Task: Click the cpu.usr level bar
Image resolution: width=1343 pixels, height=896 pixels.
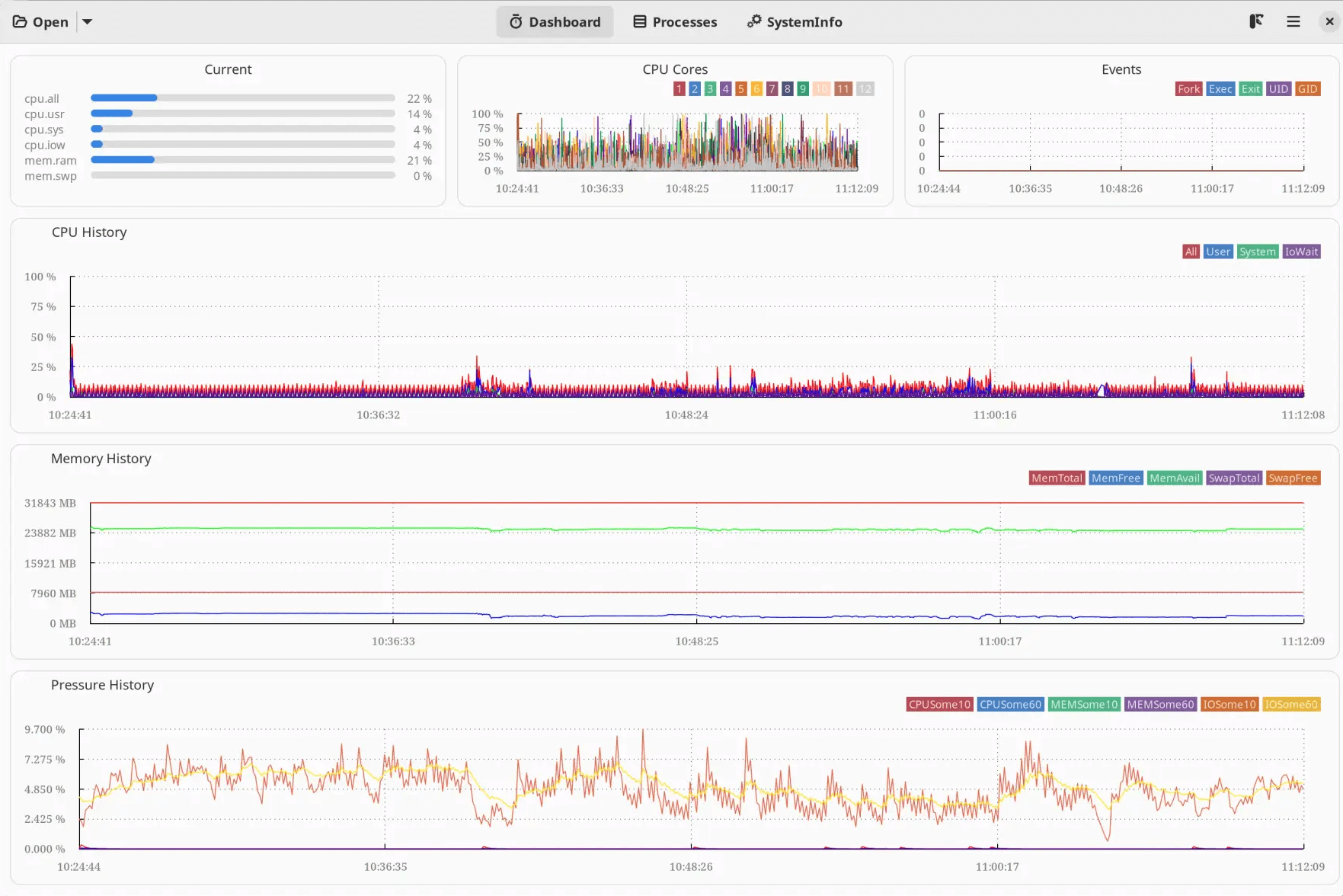Action: [x=243, y=114]
